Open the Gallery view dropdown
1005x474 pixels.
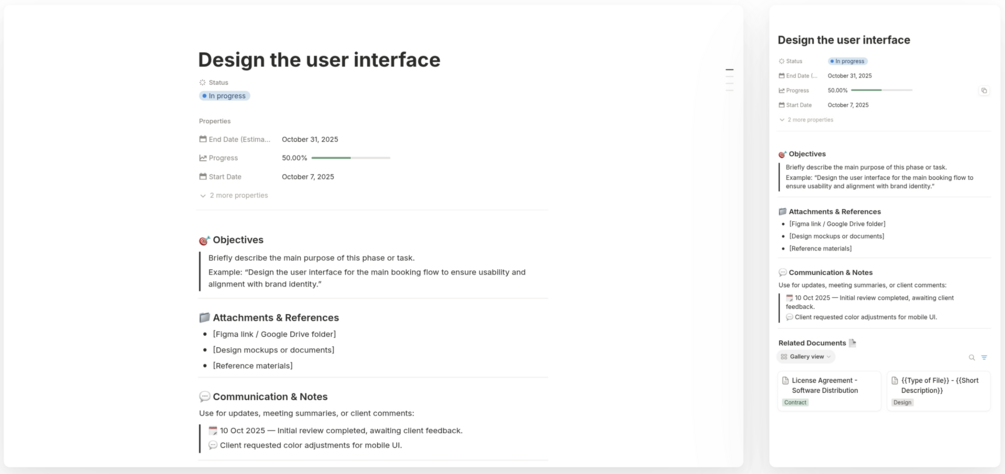tap(806, 357)
